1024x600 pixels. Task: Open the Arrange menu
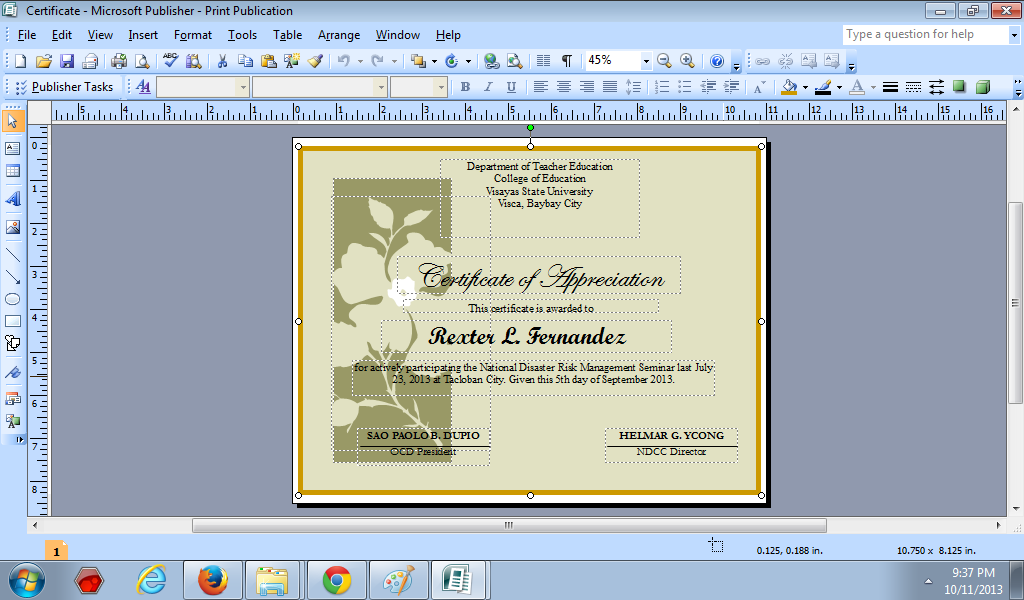[x=339, y=34]
